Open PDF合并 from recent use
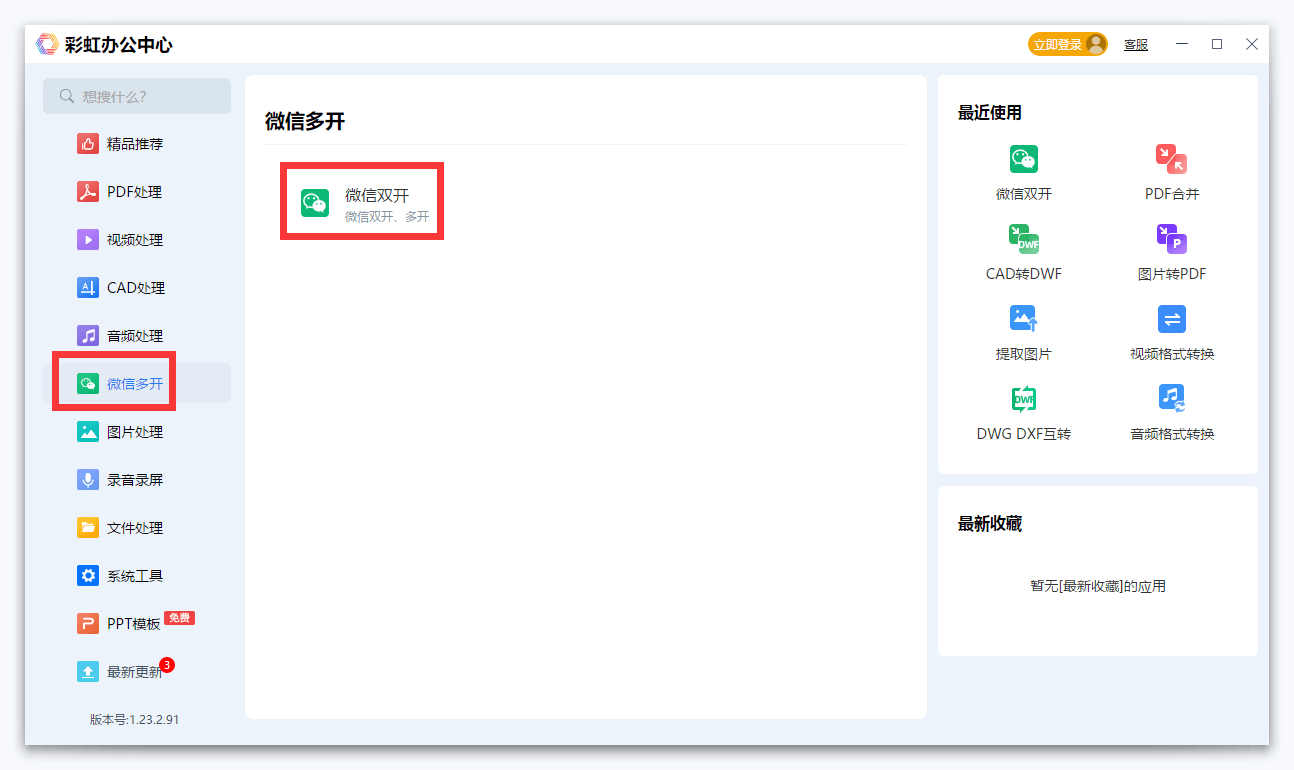Viewport: 1294px width, 770px height. [1170, 170]
